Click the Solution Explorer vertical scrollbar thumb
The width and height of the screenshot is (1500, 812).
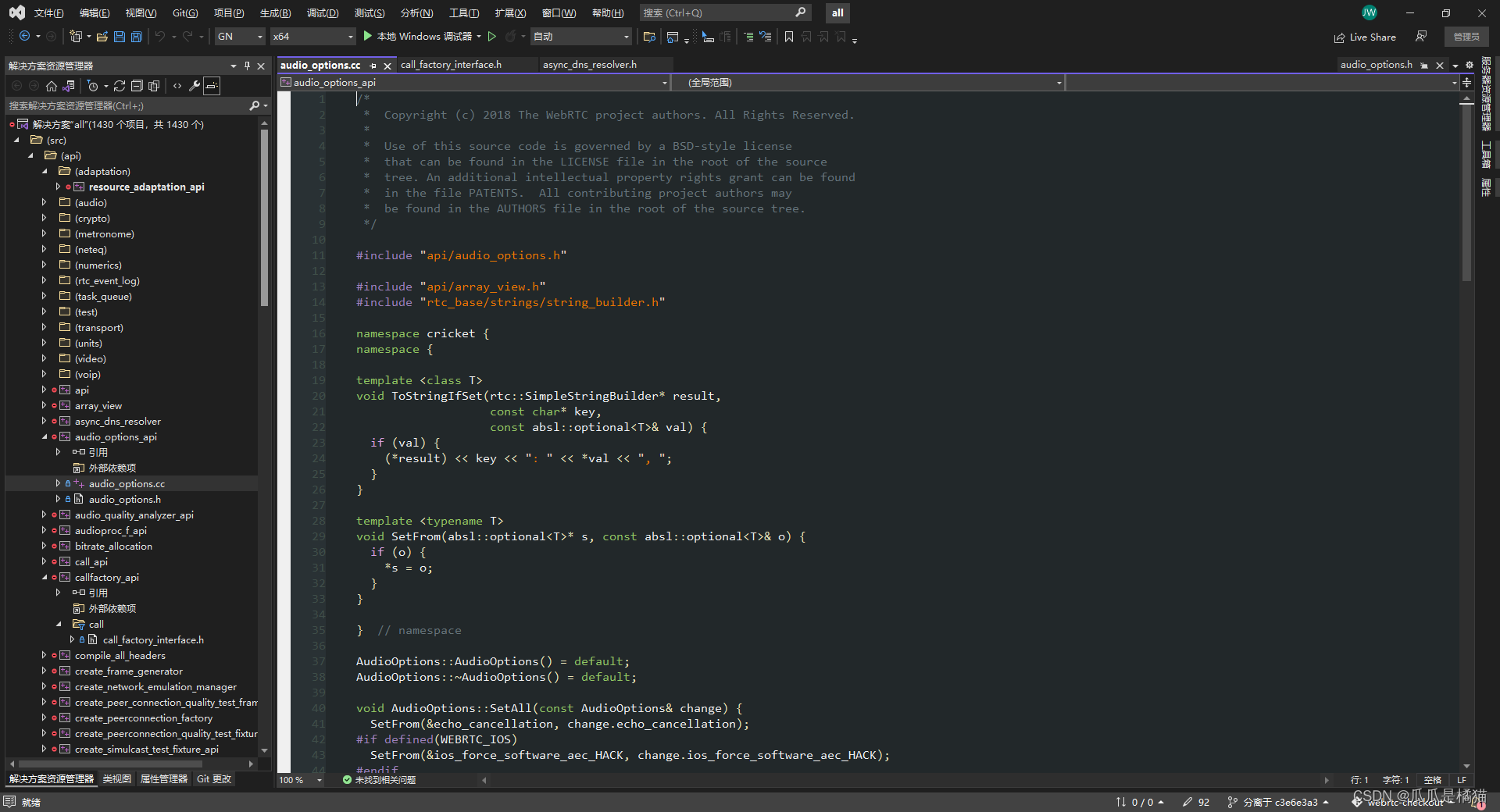point(264,217)
